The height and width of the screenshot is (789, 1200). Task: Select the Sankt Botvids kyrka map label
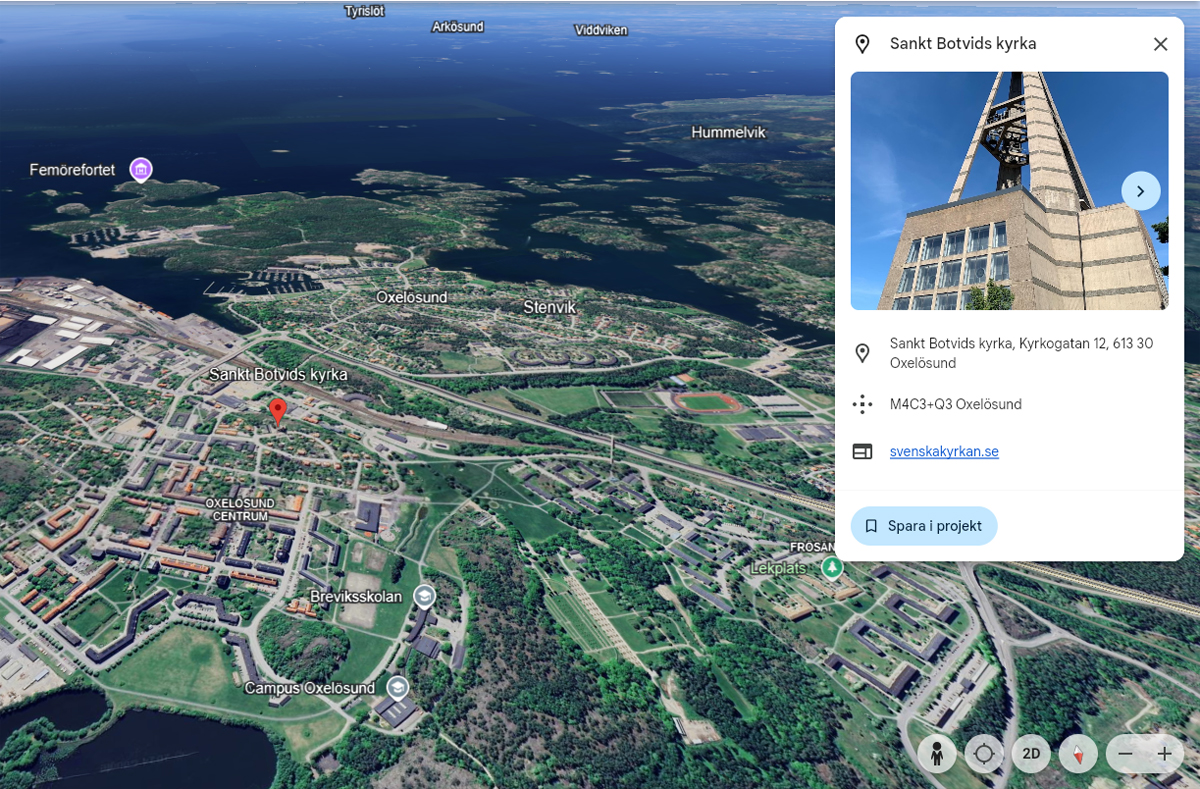point(277,375)
